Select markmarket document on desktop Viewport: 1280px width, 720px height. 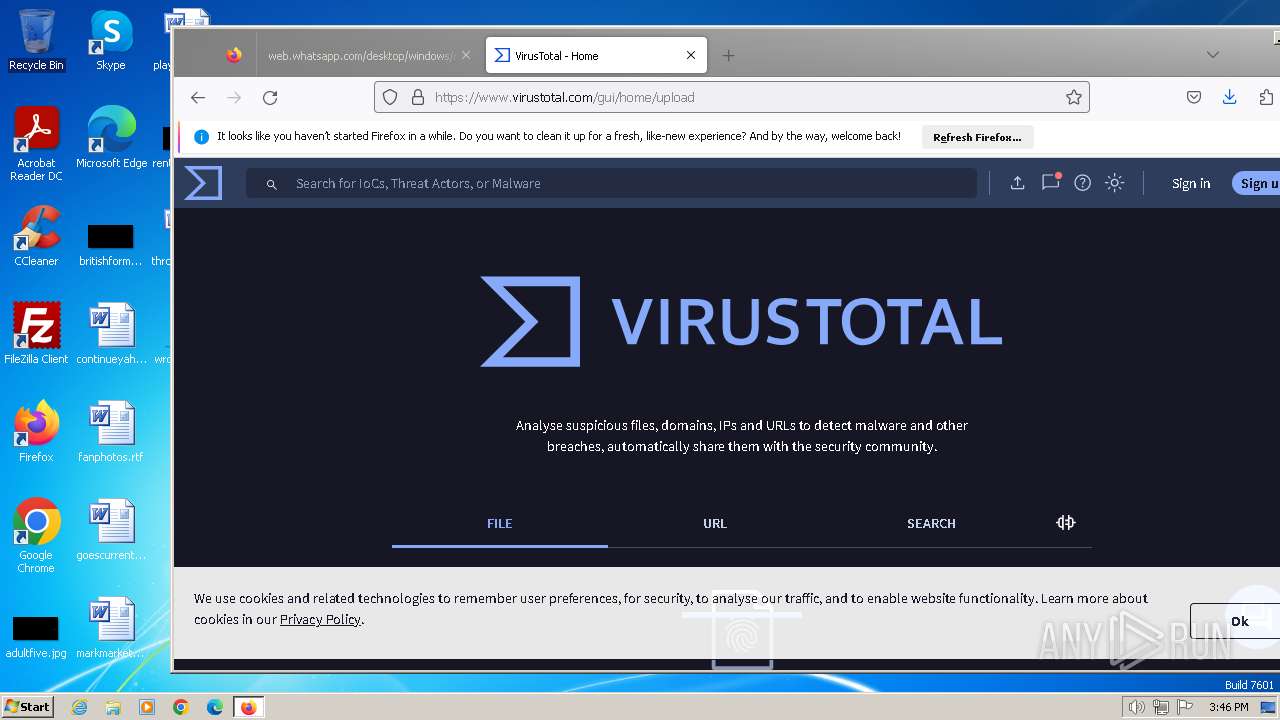click(111, 628)
